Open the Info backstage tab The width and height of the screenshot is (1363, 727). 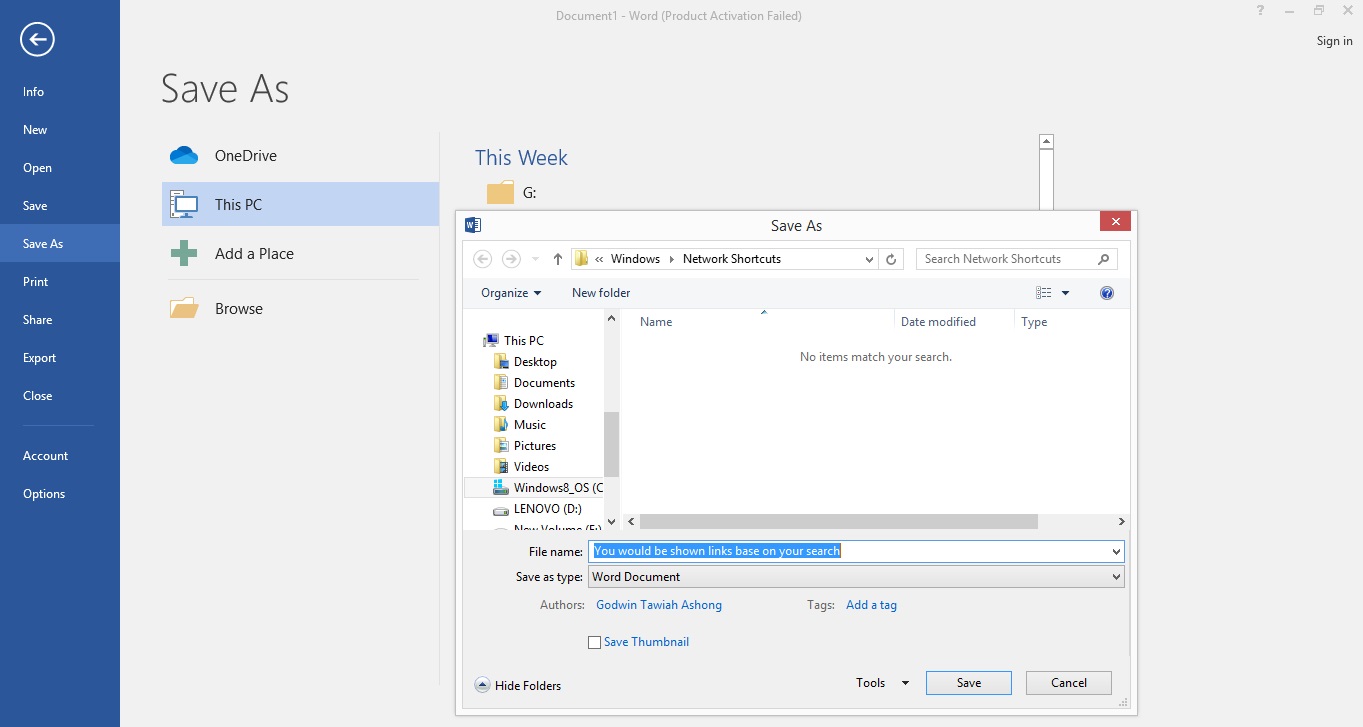click(60, 92)
